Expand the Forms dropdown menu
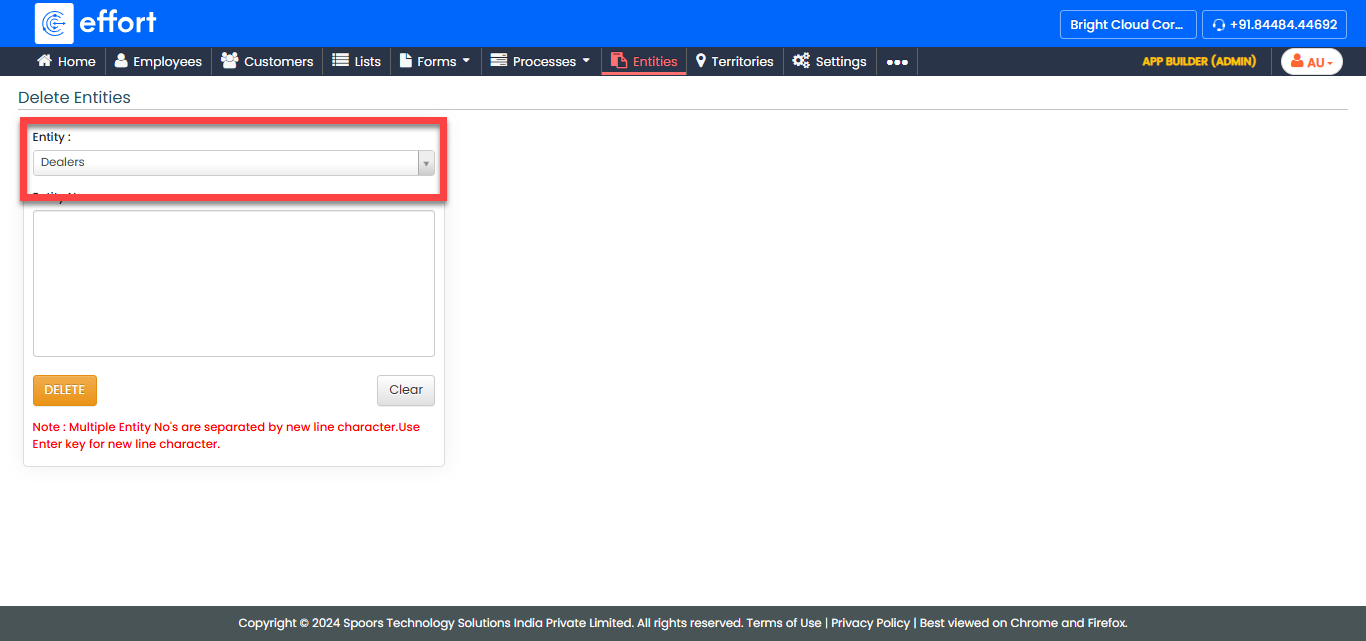This screenshot has height=641, width=1366. [x=435, y=61]
